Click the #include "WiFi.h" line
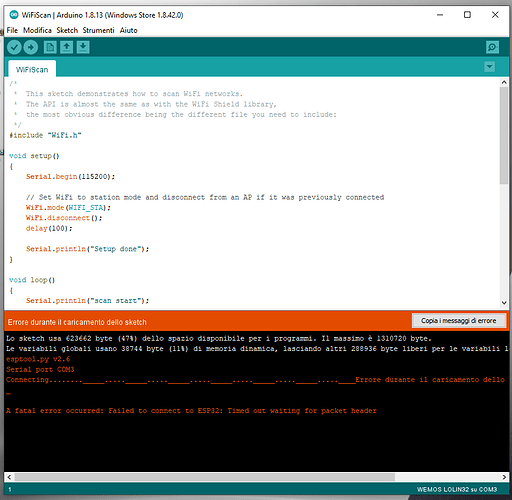Image resolution: width=512 pixels, height=500 pixels. click(x=45, y=135)
